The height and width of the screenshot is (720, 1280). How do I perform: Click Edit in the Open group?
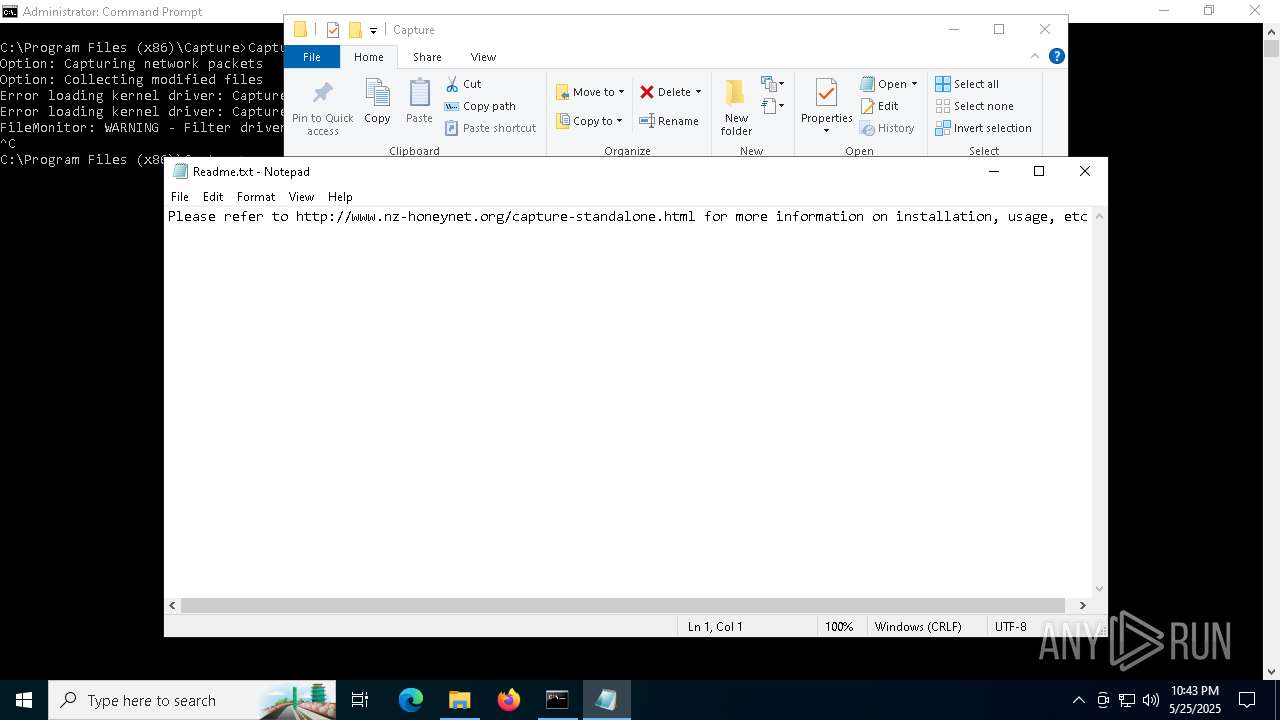coord(879,106)
